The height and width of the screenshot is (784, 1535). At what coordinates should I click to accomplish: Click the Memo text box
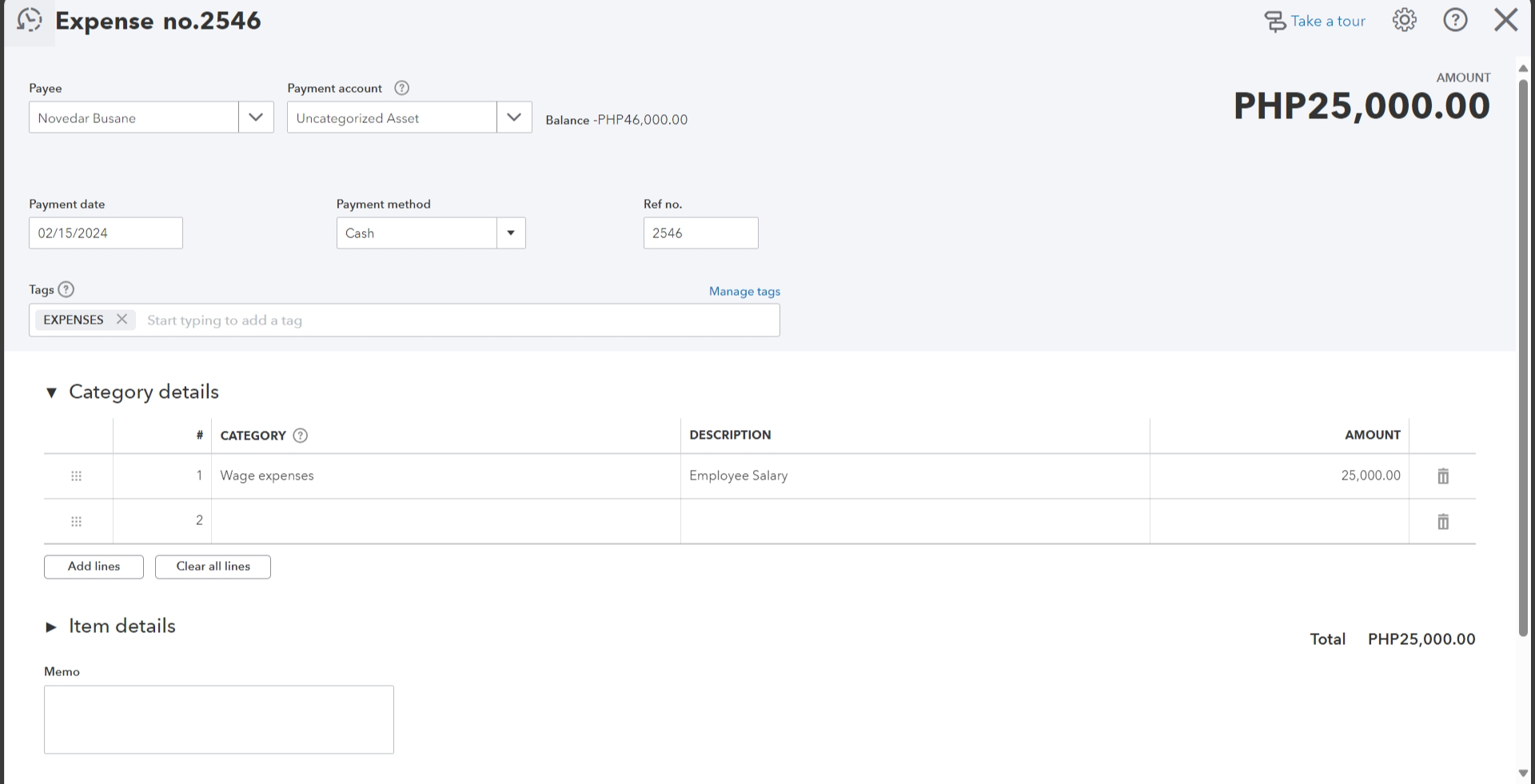pos(219,719)
